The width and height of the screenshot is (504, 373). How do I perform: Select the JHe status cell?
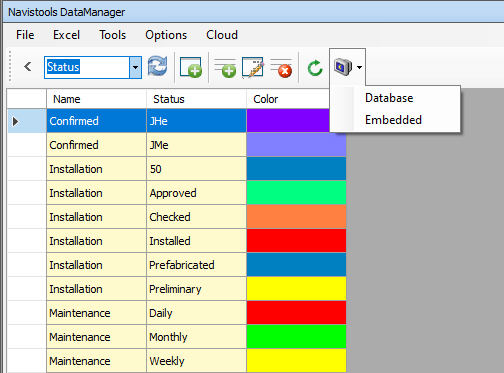click(196, 121)
